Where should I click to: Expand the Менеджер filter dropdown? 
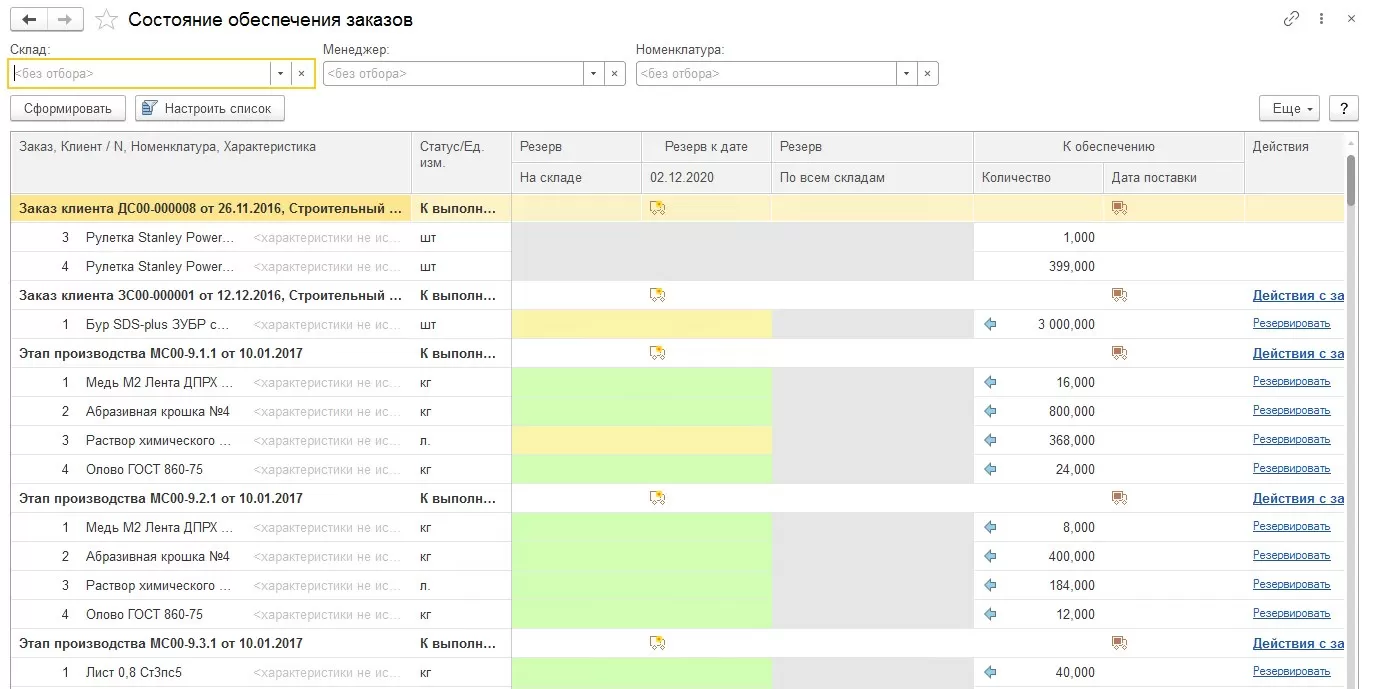[x=594, y=74]
